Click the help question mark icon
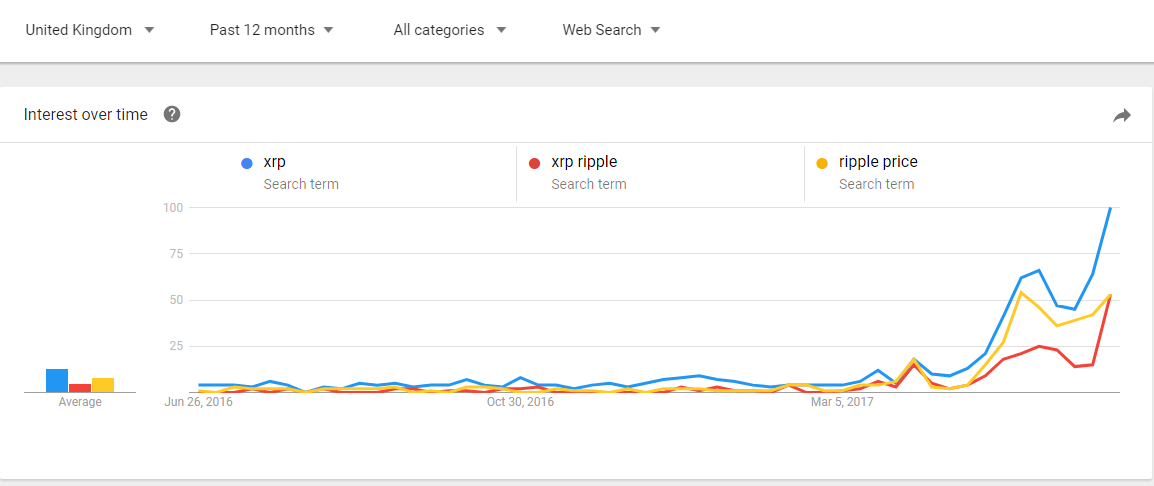 (172, 114)
